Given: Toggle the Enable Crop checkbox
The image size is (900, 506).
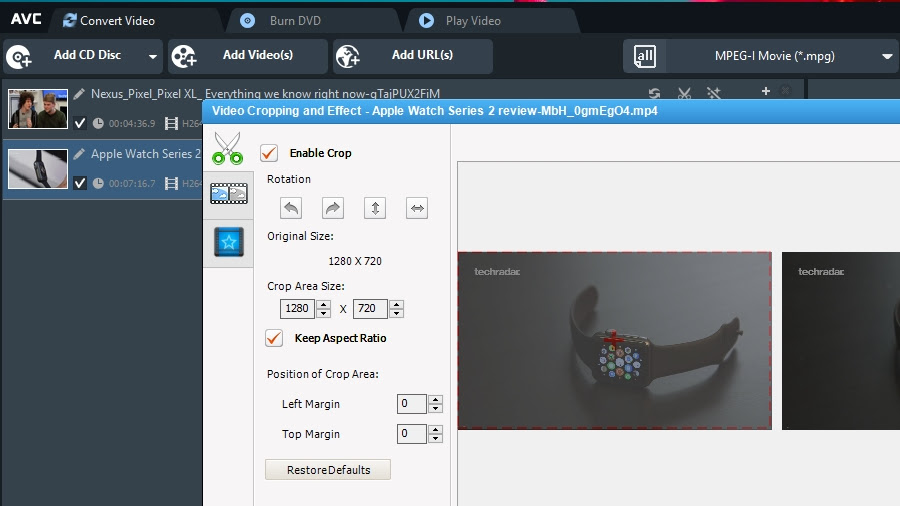Looking at the screenshot, I should 269,153.
